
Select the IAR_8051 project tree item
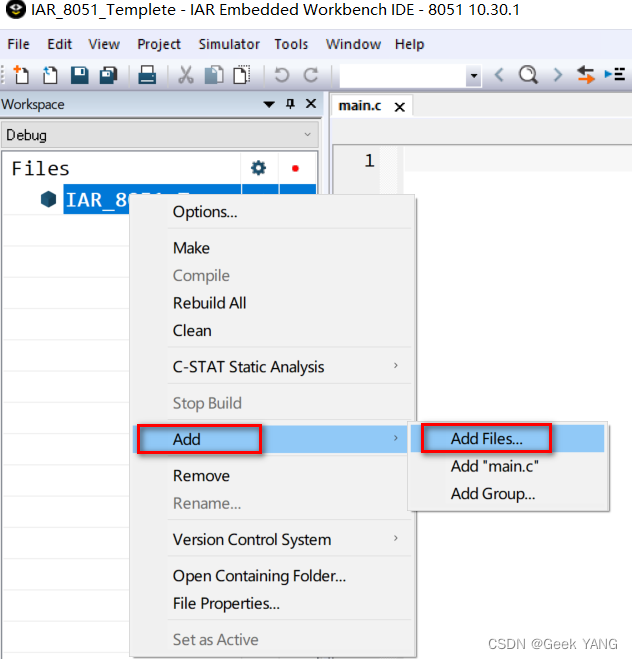96,199
